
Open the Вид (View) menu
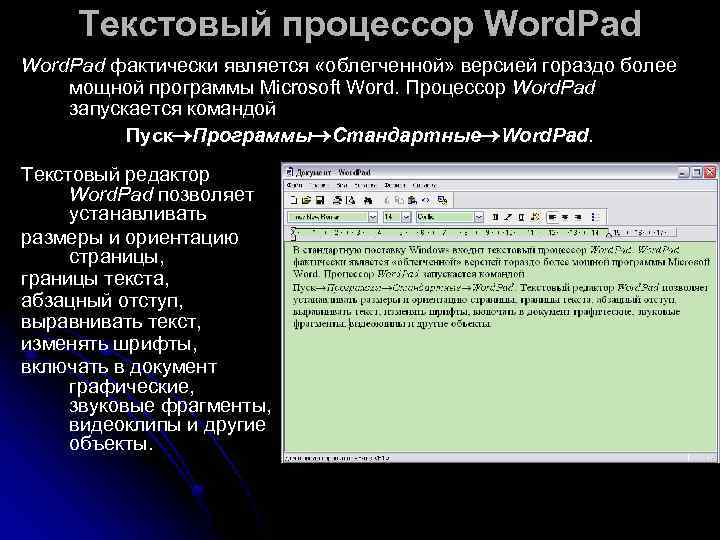click(341, 186)
